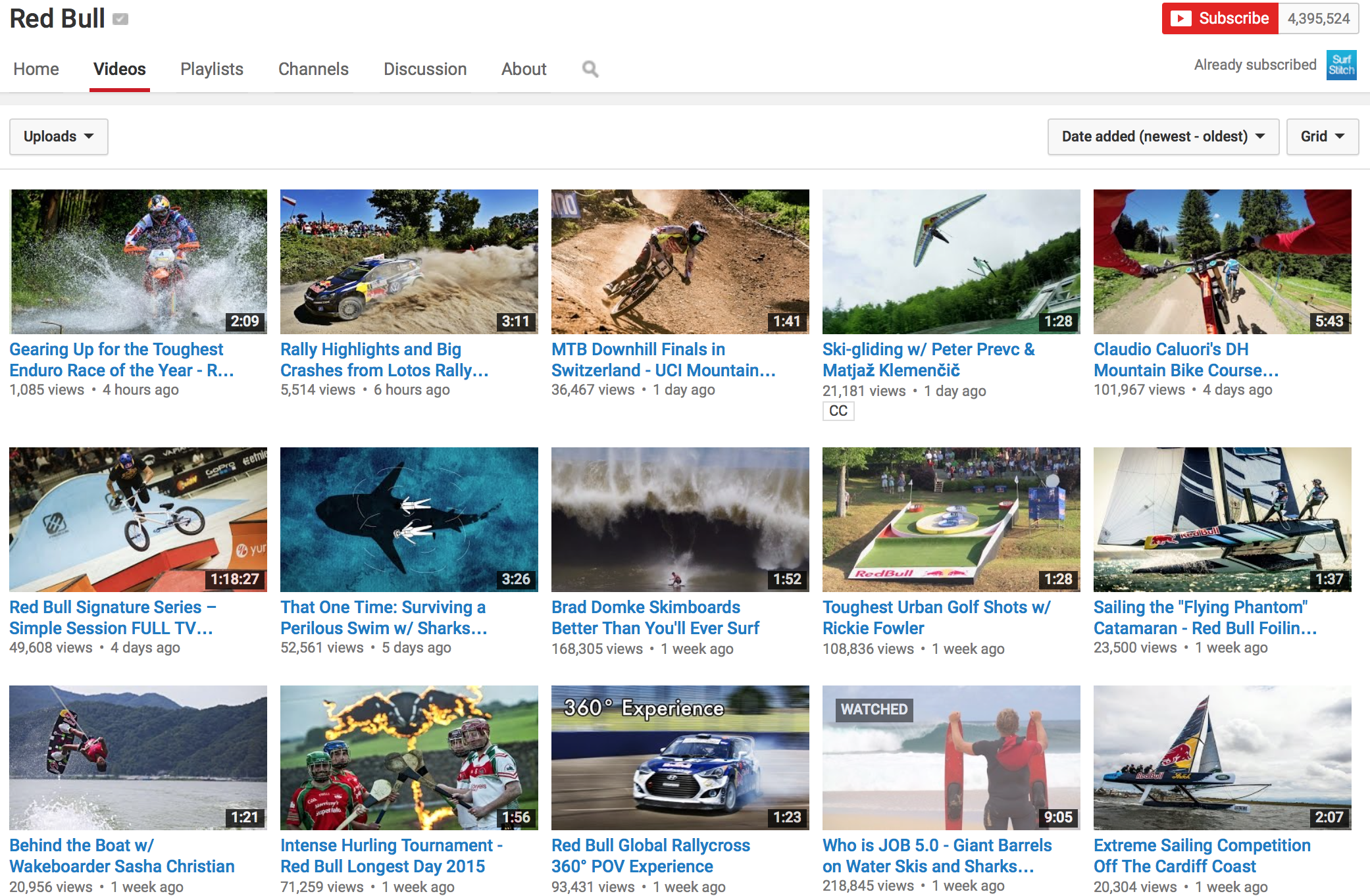
Task: Open Rally Highlights and Big Crashes video title
Action: pos(384,360)
